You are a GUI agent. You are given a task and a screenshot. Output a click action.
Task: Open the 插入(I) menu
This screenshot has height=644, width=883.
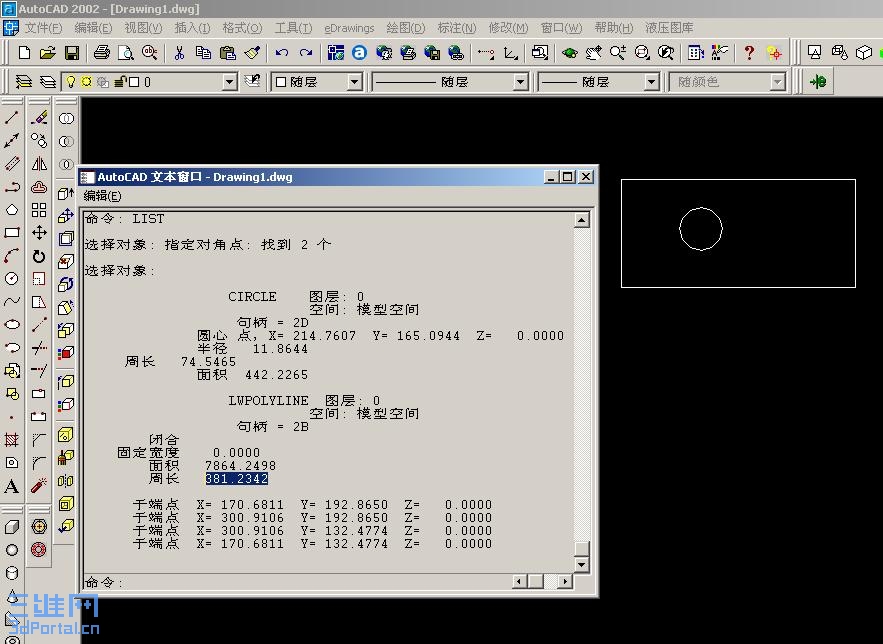tap(192, 28)
